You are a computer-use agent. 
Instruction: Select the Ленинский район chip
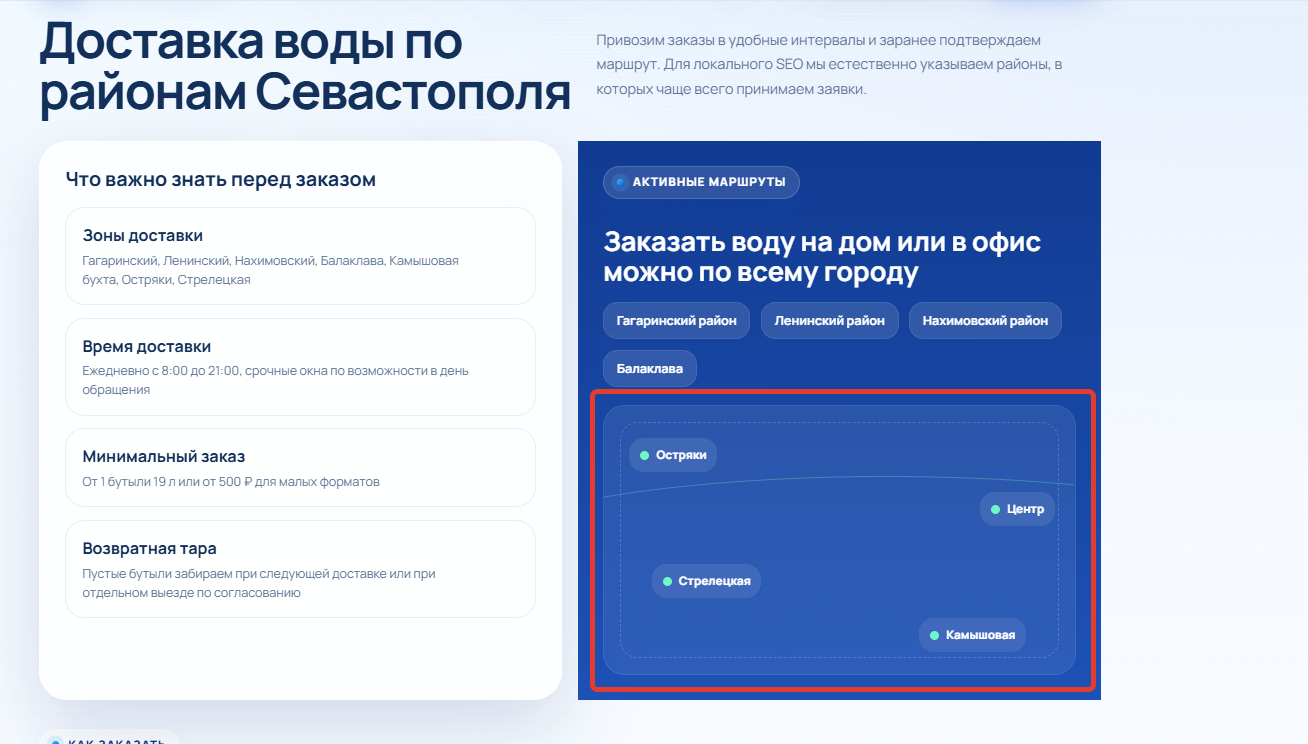(x=829, y=321)
